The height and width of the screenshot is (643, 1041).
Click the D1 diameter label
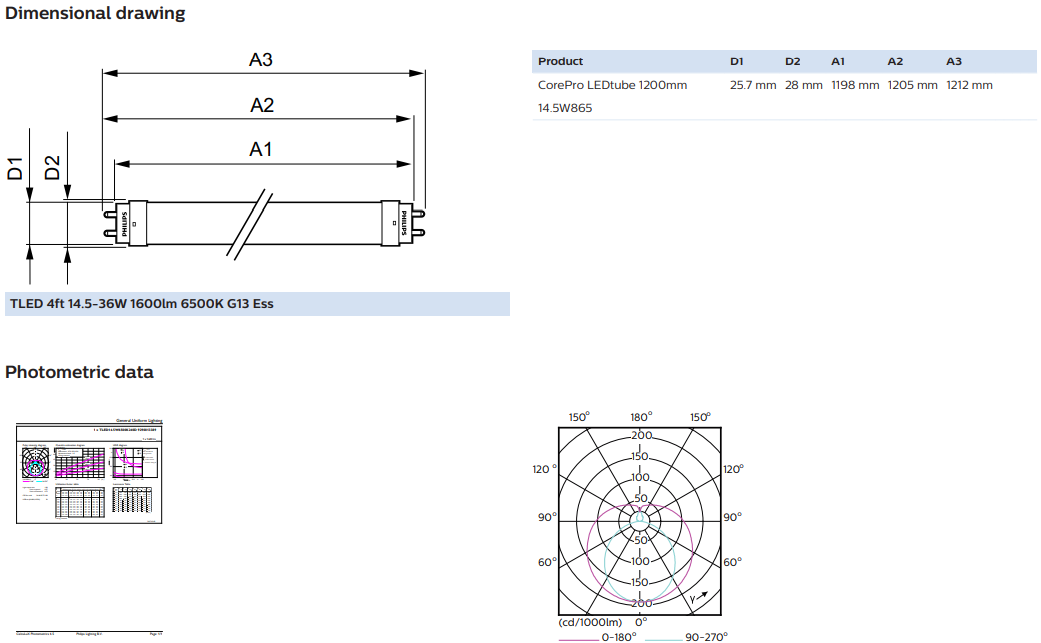click(15, 169)
